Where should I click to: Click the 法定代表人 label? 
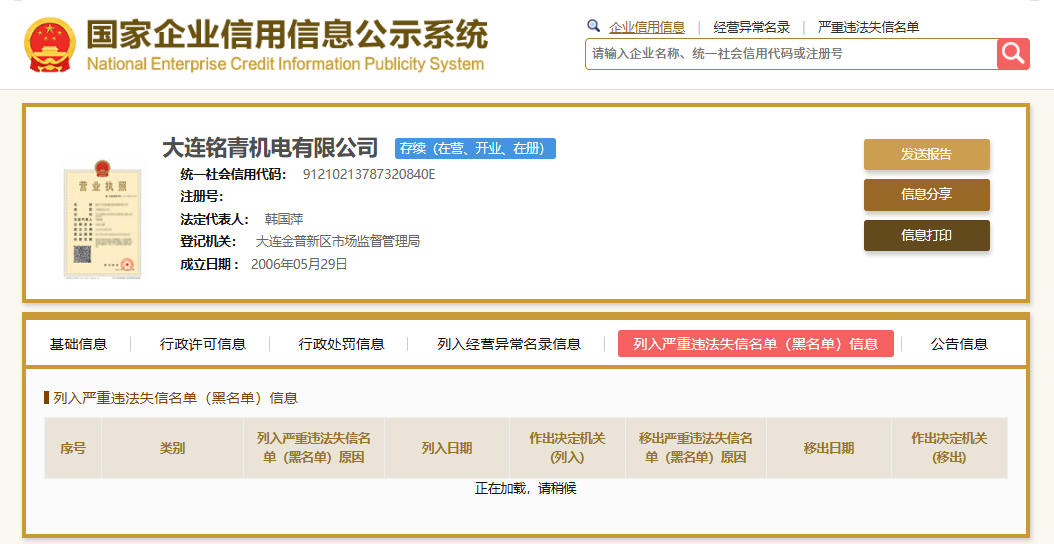tap(214, 219)
